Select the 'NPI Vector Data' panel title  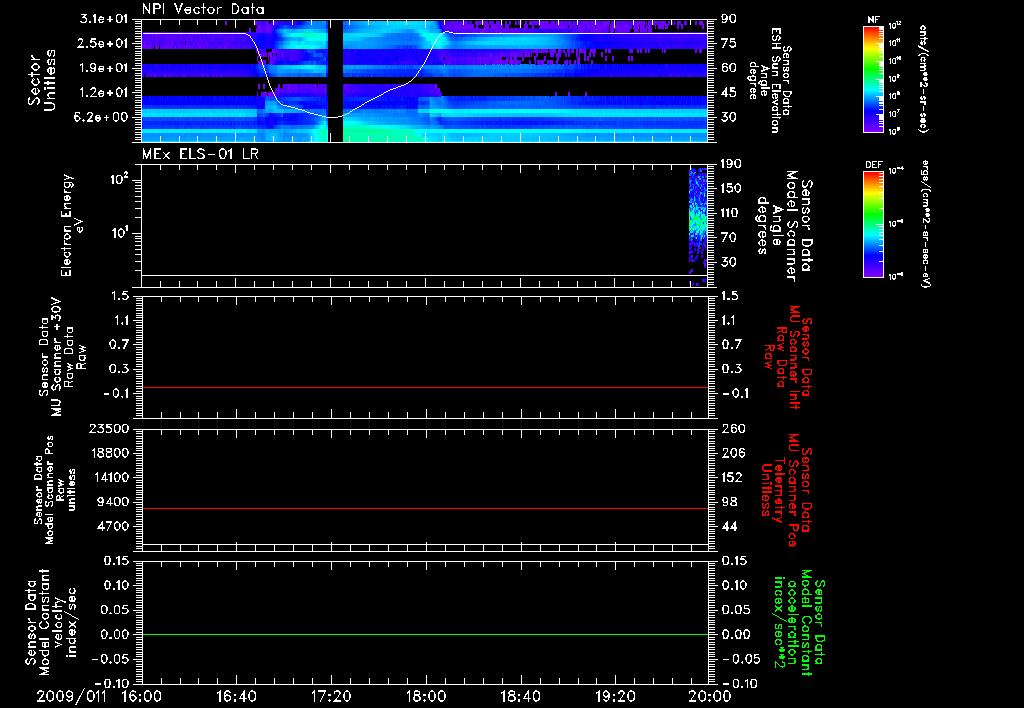[x=203, y=9]
